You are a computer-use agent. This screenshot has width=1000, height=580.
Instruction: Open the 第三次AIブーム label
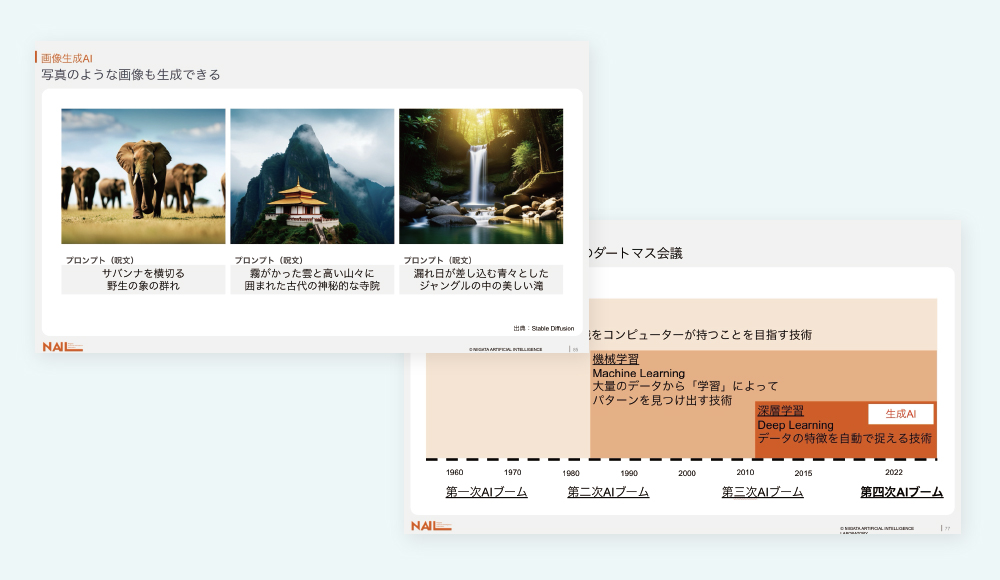click(x=762, y=492)
